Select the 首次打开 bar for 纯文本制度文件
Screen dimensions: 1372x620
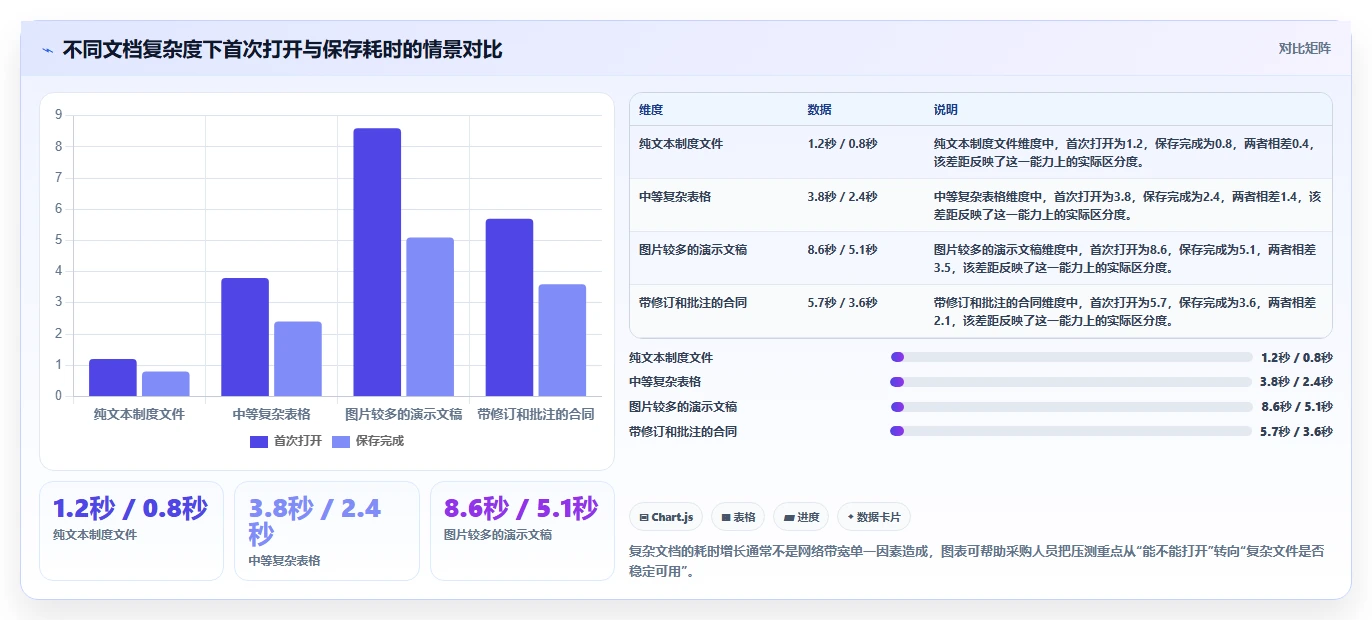point(113,378)
